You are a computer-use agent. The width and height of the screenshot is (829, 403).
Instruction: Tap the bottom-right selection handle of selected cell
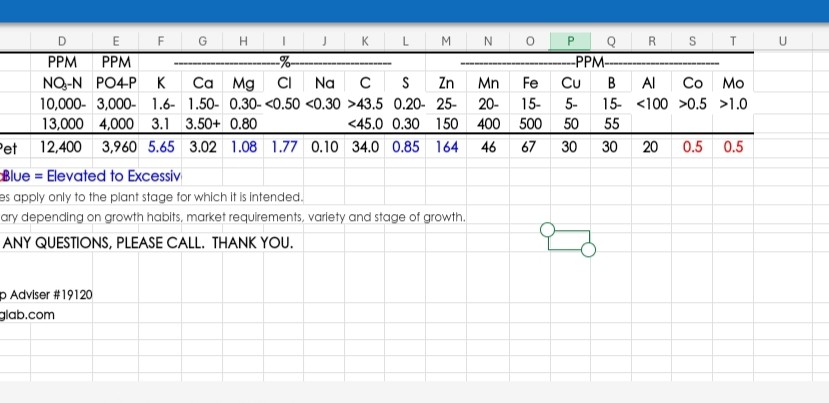click(x=588, y=250)
